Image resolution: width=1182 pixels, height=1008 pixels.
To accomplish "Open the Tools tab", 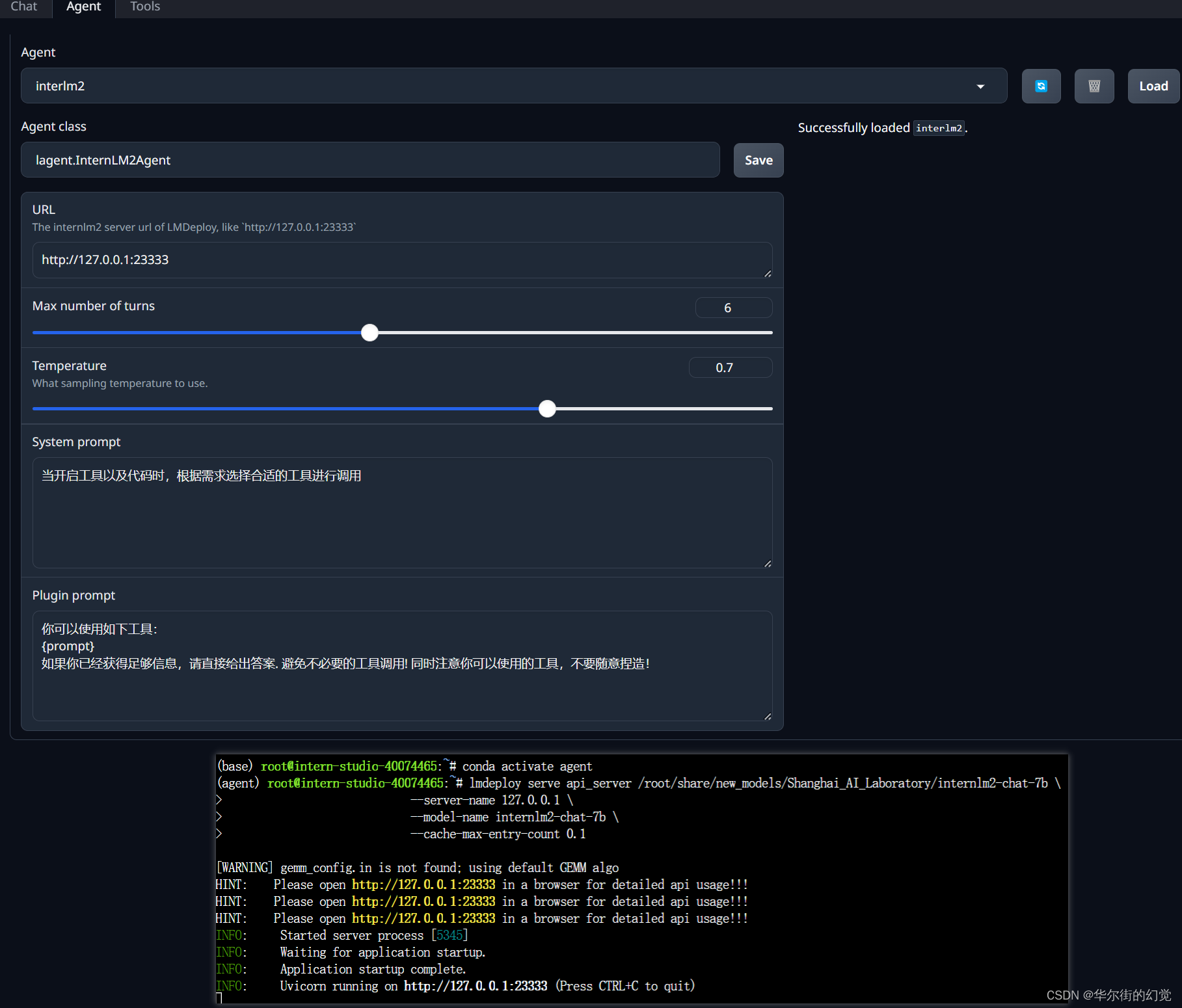I will coord(145,7).
